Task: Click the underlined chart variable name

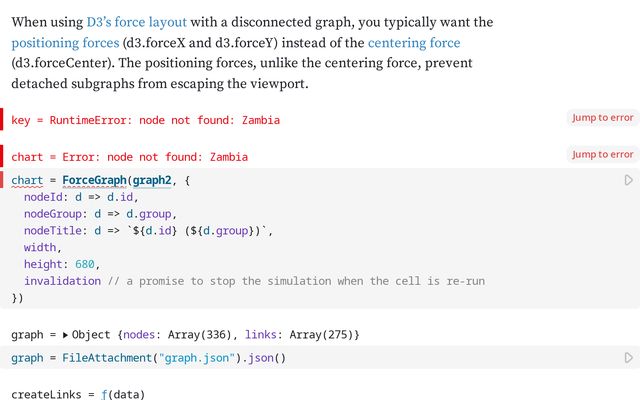Action: pyautogui.click(x=27, y=180)
